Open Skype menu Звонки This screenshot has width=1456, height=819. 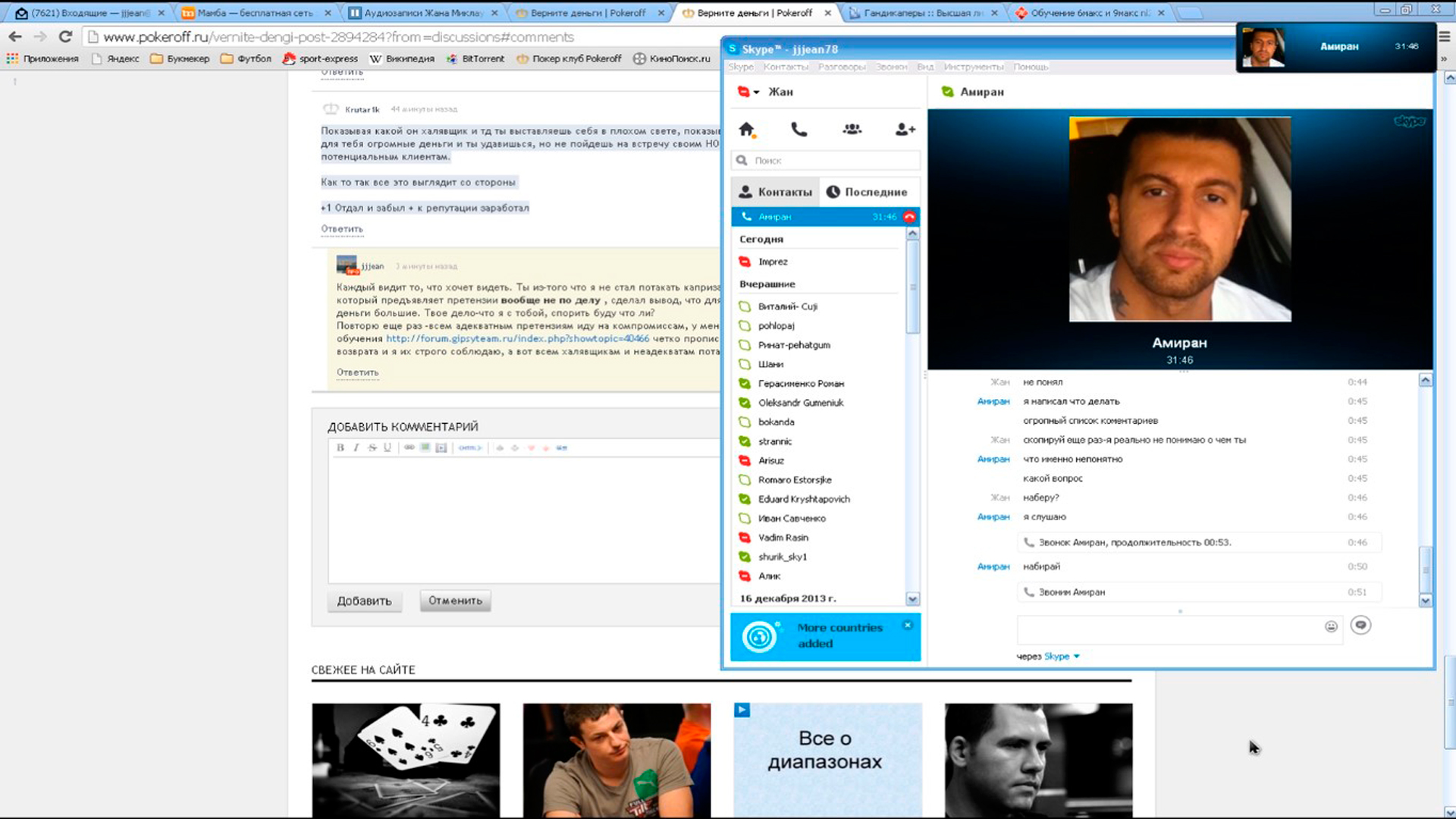click(x=891, y=67)
